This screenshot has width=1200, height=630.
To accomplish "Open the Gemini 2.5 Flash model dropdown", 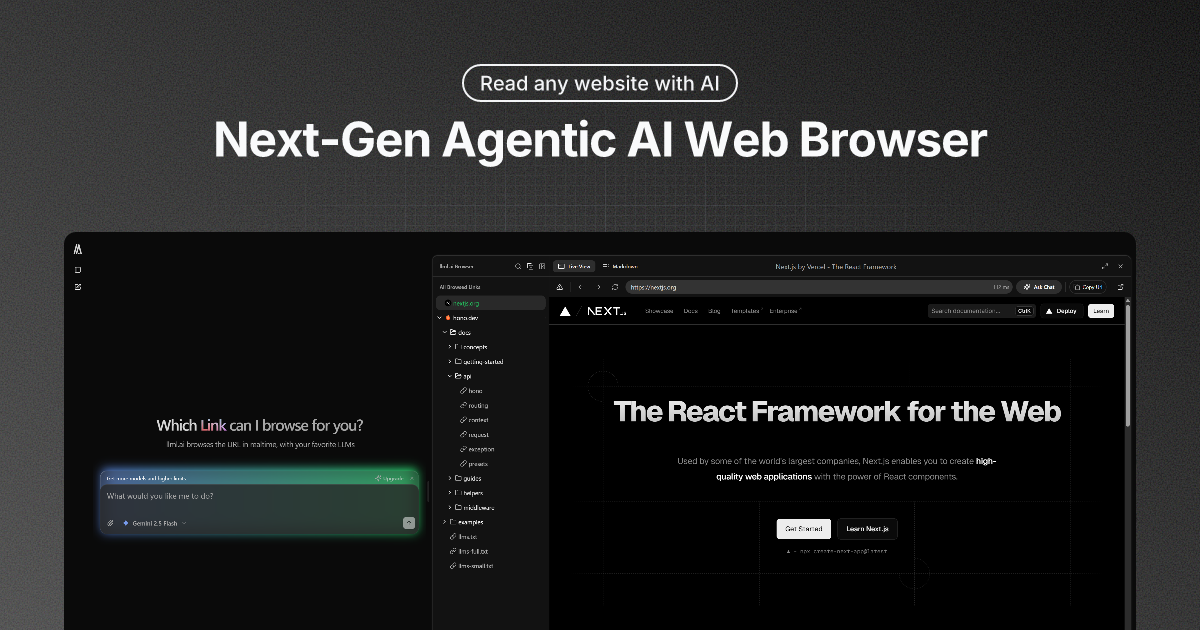I will [x=153, y=523].
